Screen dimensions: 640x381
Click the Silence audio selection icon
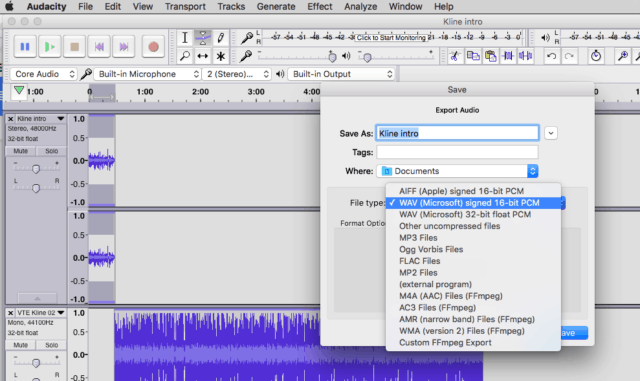(x=525, y=56)
